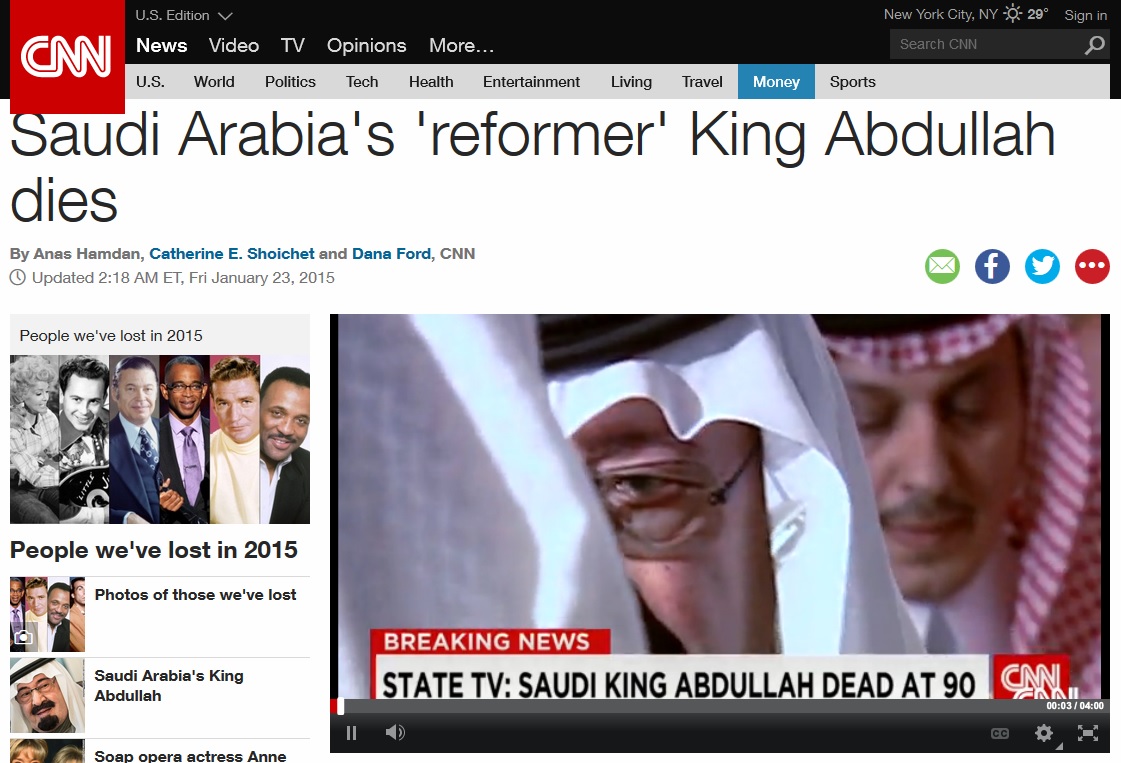Viewport: 1121px width, 763px height.
Task: Mute the video volume
Action: tap(395, 732)
